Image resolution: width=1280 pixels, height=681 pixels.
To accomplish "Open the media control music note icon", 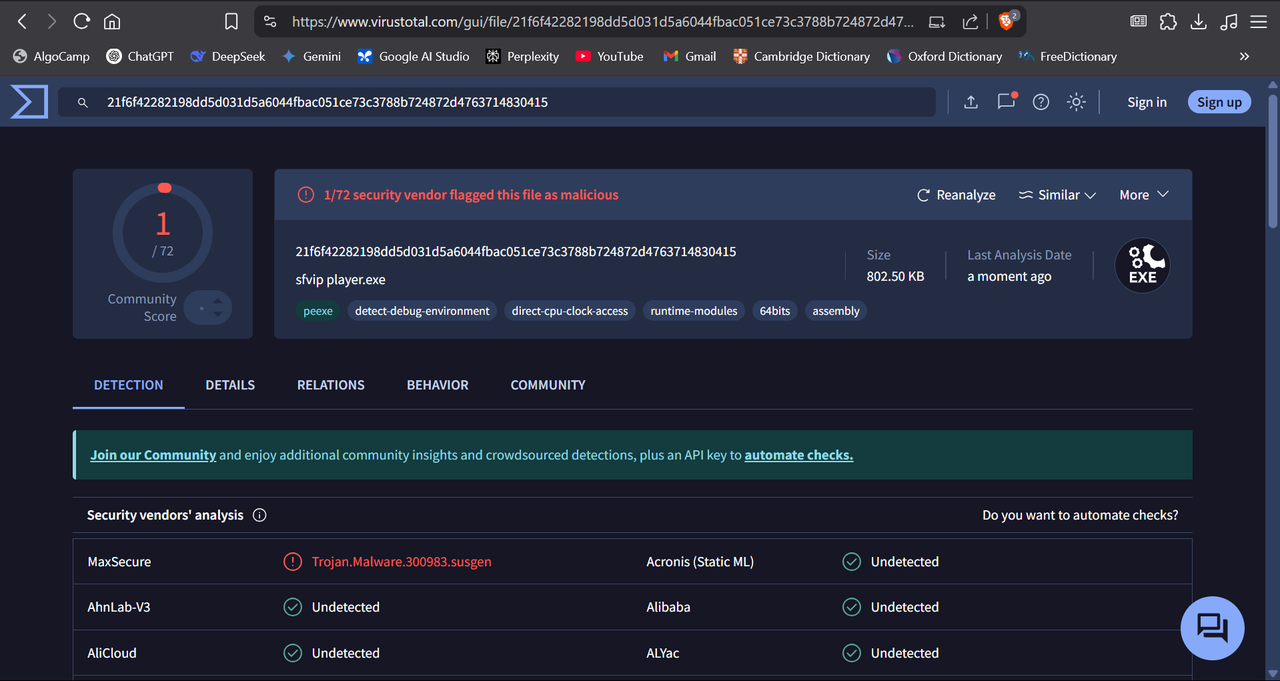I will [1229, 21].
